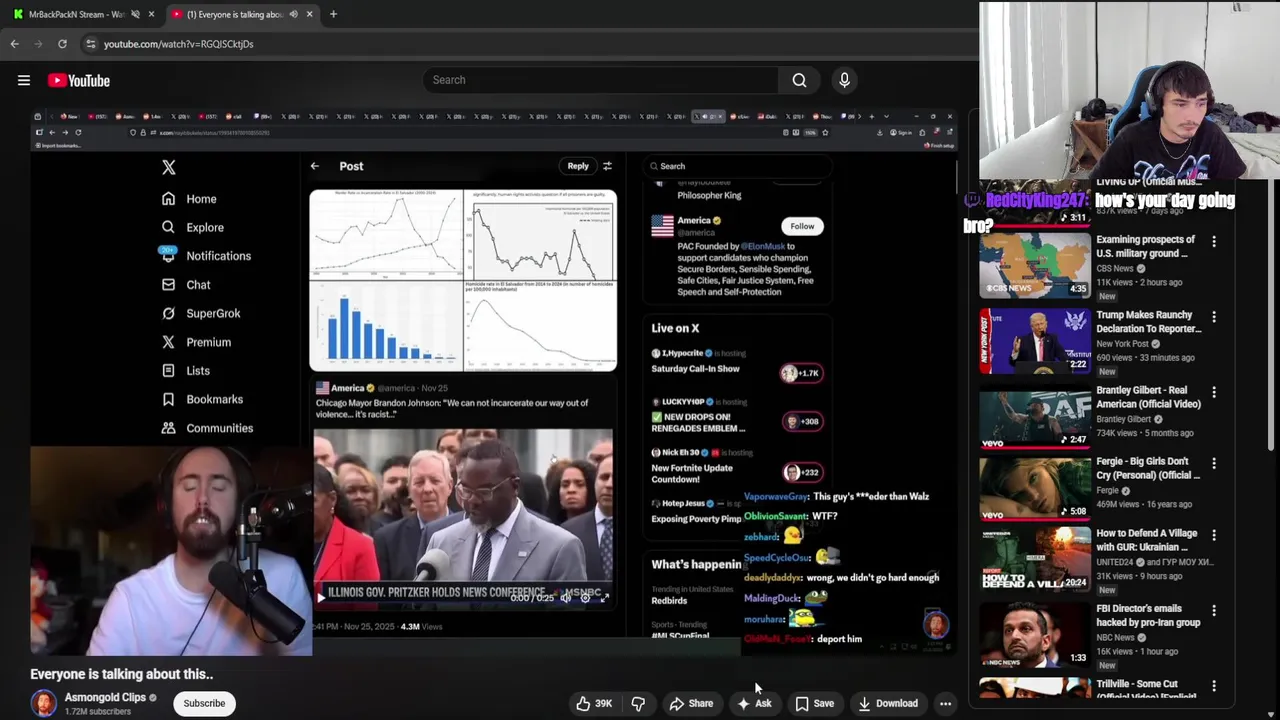Click the FBI Director's emails hacked title

(x=1146, y=615)
